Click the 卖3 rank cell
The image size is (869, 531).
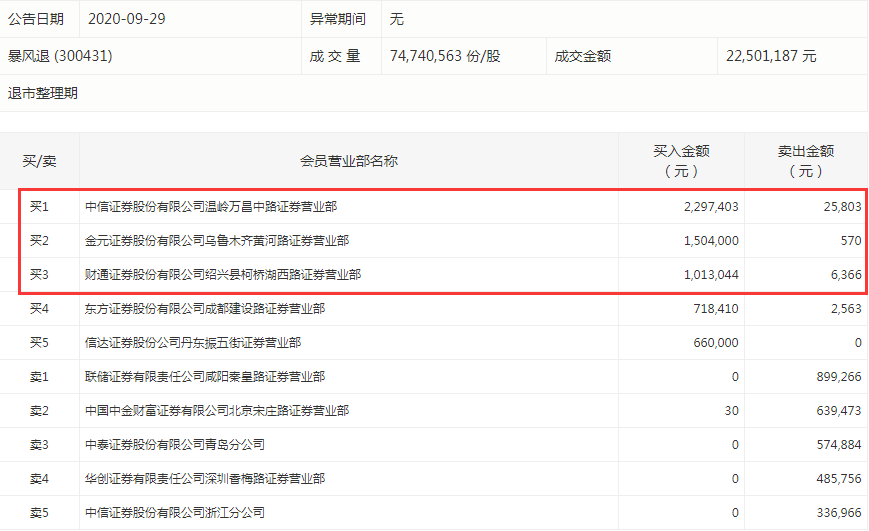coord(39,445)
